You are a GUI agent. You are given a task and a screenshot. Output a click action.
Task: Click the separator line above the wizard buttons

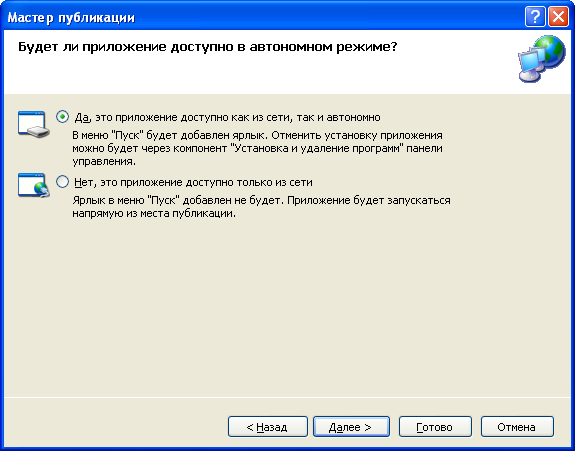click(288, 397)
